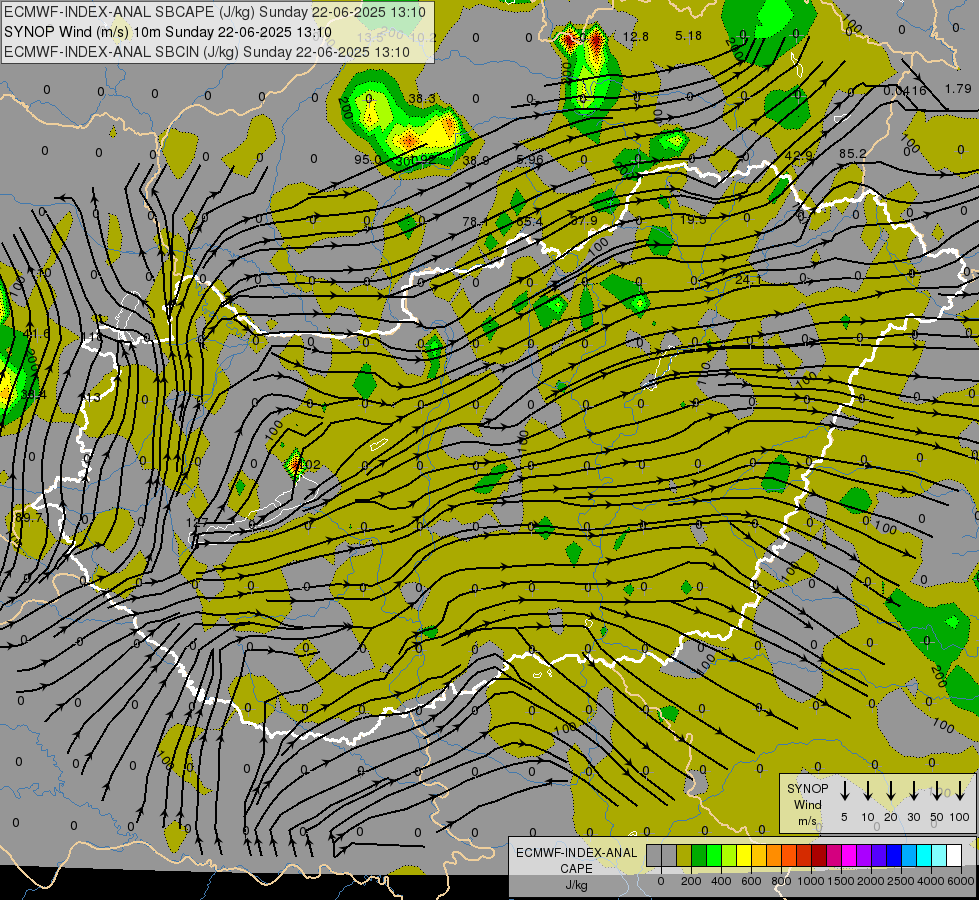This screenshot has width=979, height=900.
Task: Click the 20 m/s wind arrow in the legend
Action: click(x=890, y=791)
